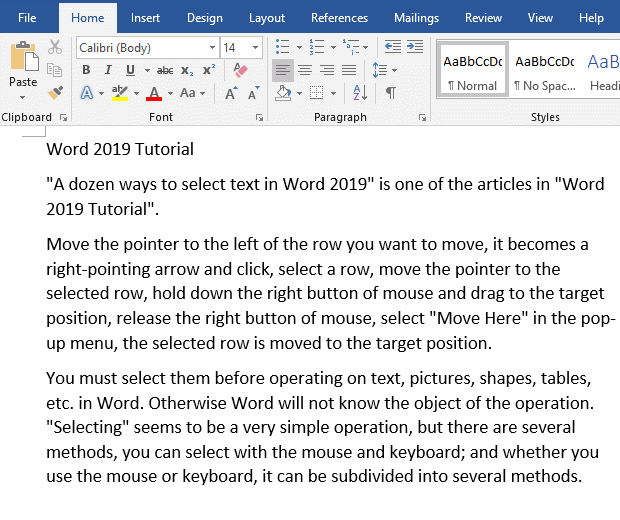The height and width of the screenshot is (520, 620).
Task: Apply red font color
Action: [154, 94]
